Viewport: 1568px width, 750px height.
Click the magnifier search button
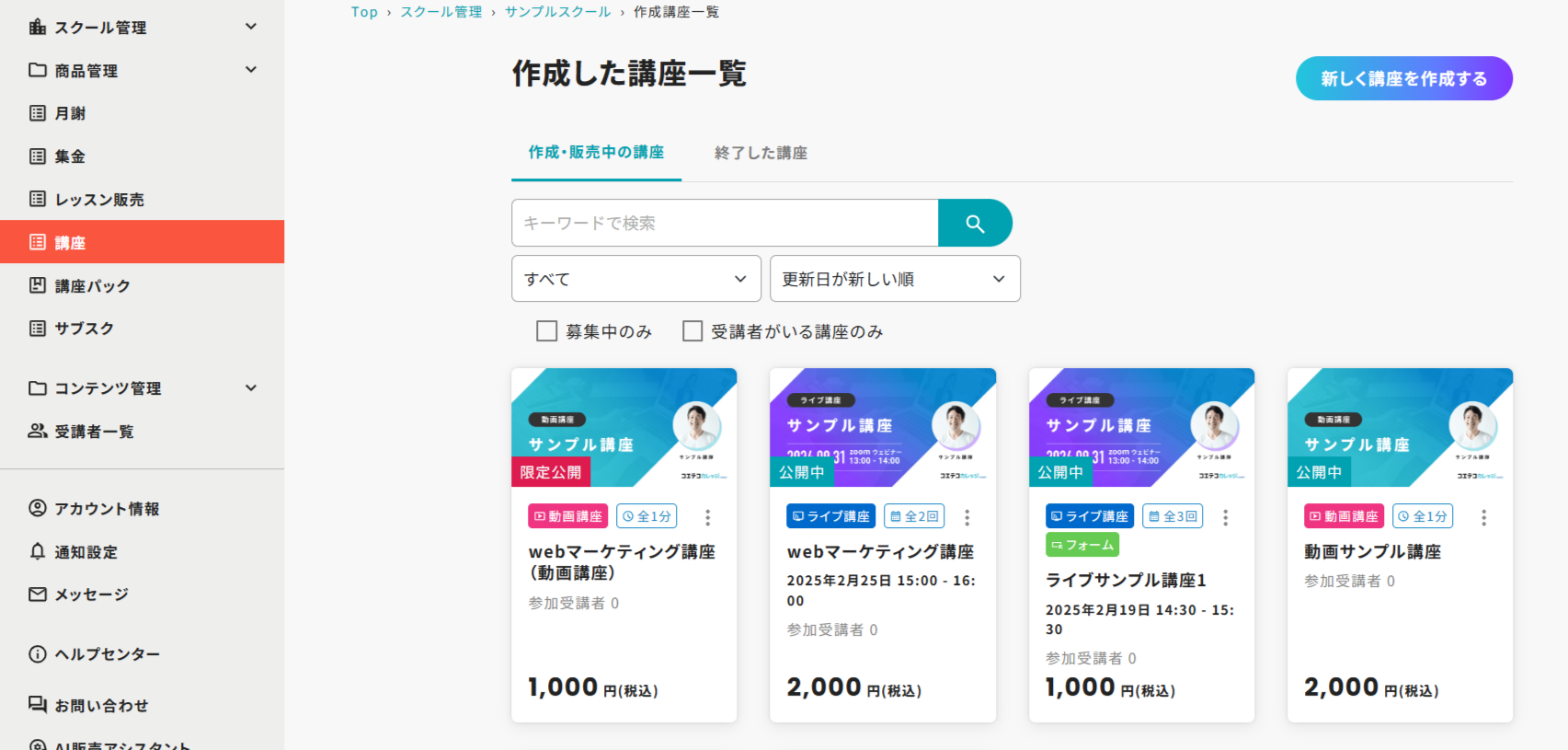click(x=975, y=224)
